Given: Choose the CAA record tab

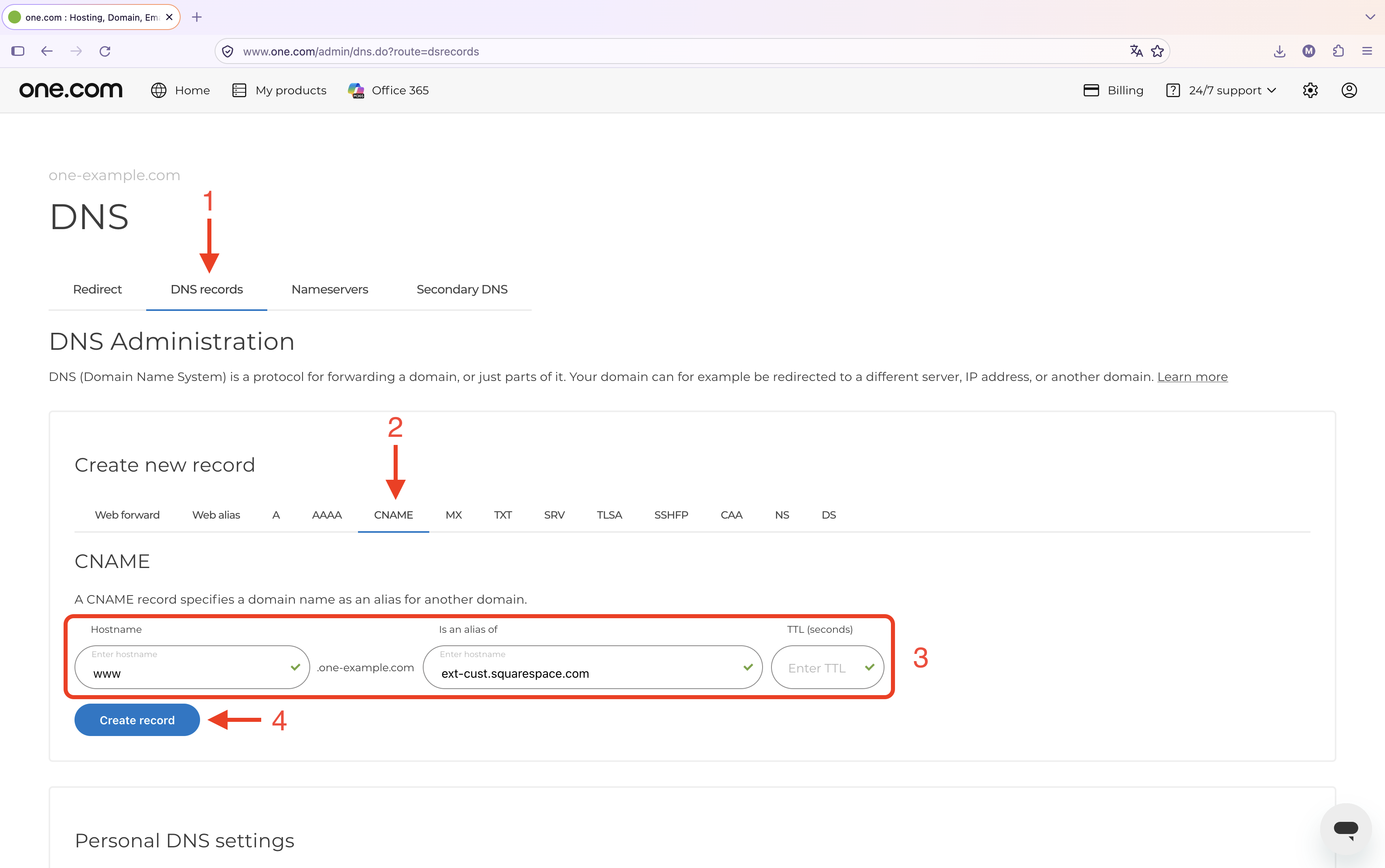Looking at the screenshot, I should pos(731,515).
